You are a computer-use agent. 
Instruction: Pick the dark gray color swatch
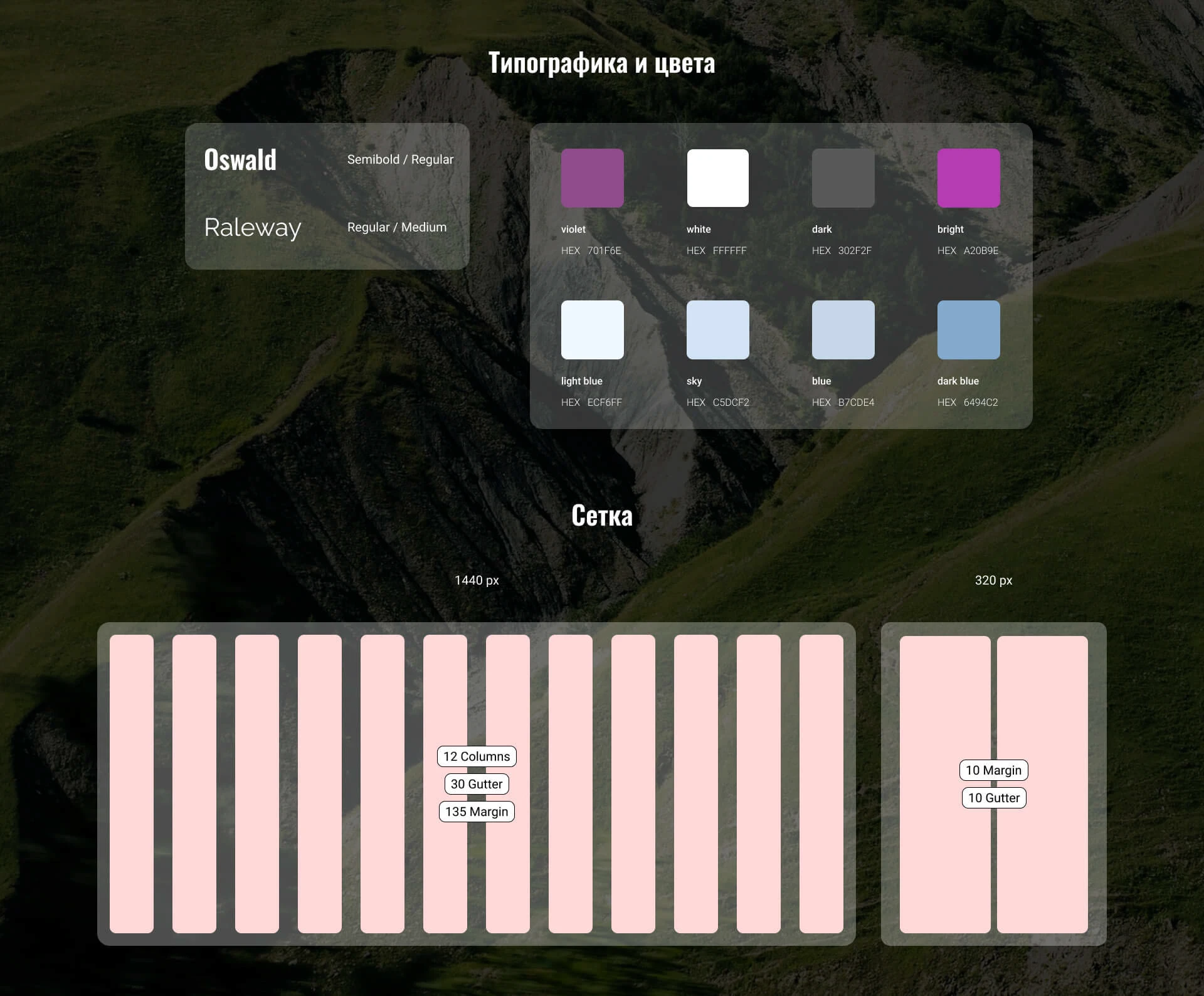click(x=843, y=178)
